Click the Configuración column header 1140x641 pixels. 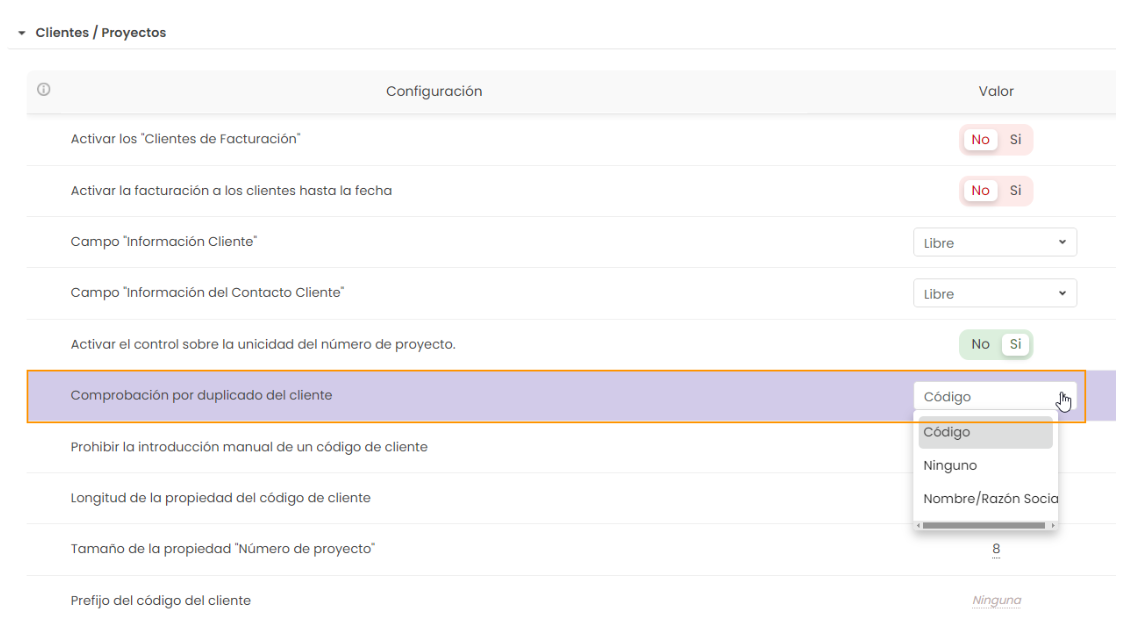[434, 91]
